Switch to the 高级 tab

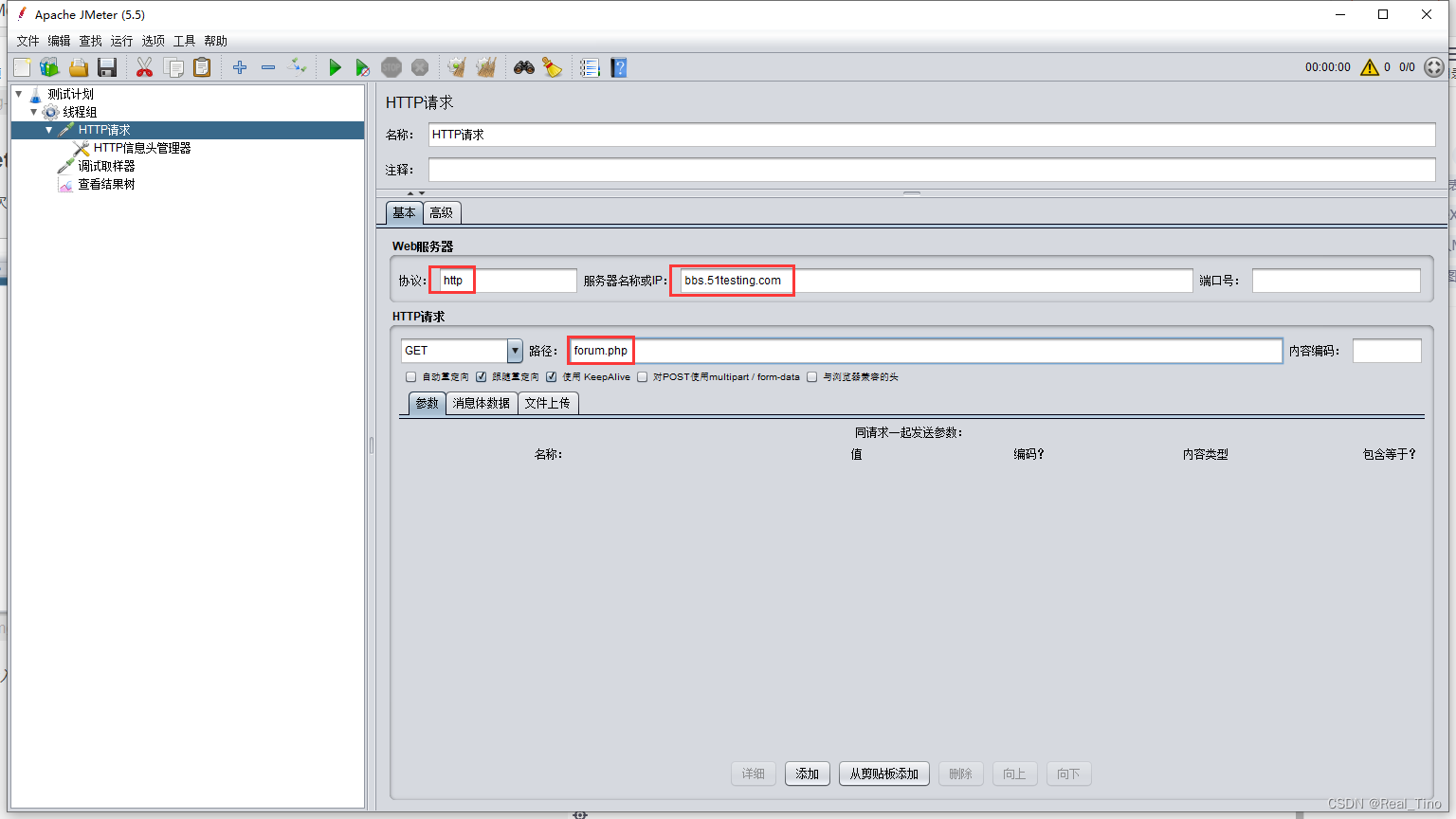coord(442,213)
